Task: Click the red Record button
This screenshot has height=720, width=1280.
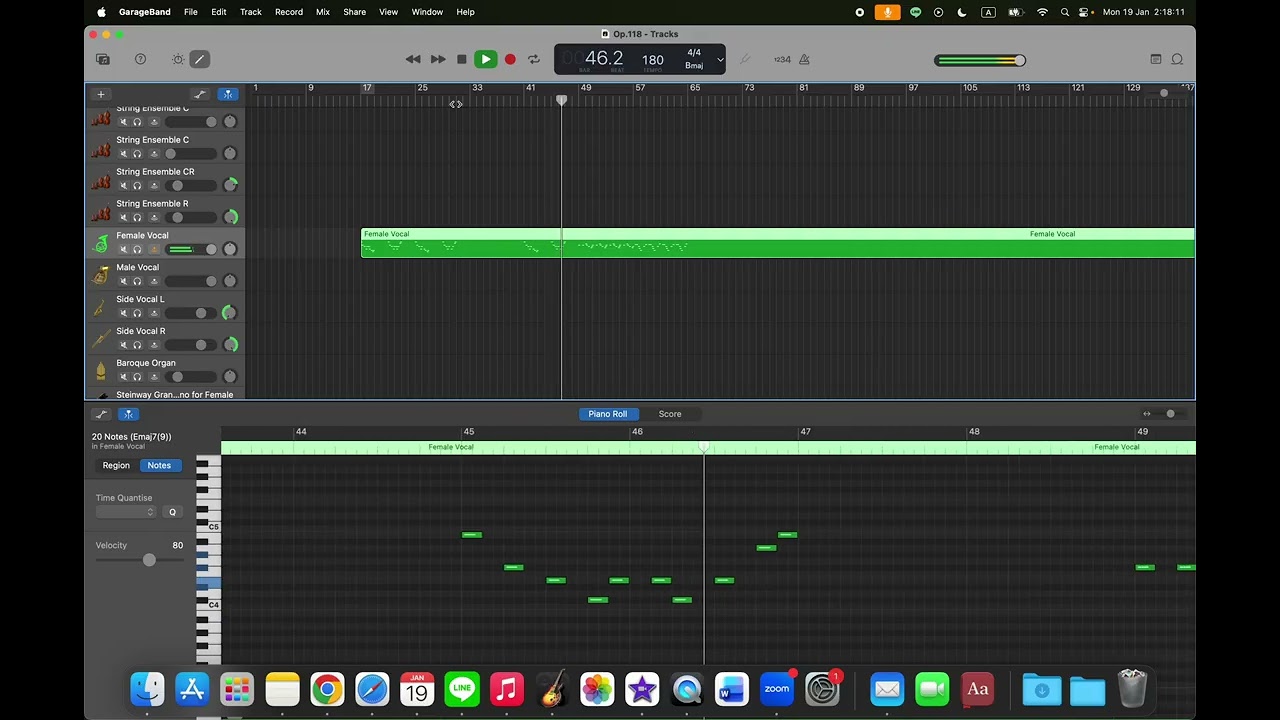Action: pos(510,59)
